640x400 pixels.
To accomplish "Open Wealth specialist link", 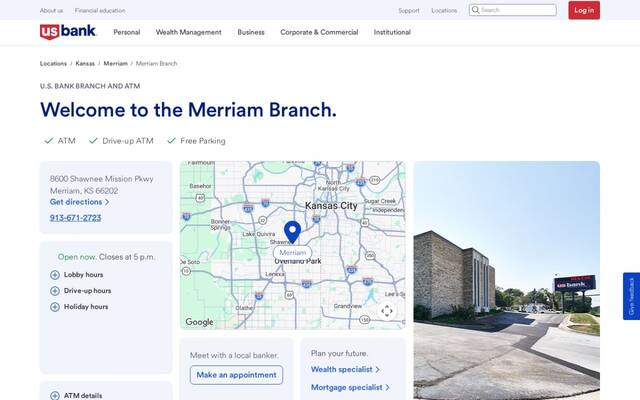I will [x=345, y=369].
